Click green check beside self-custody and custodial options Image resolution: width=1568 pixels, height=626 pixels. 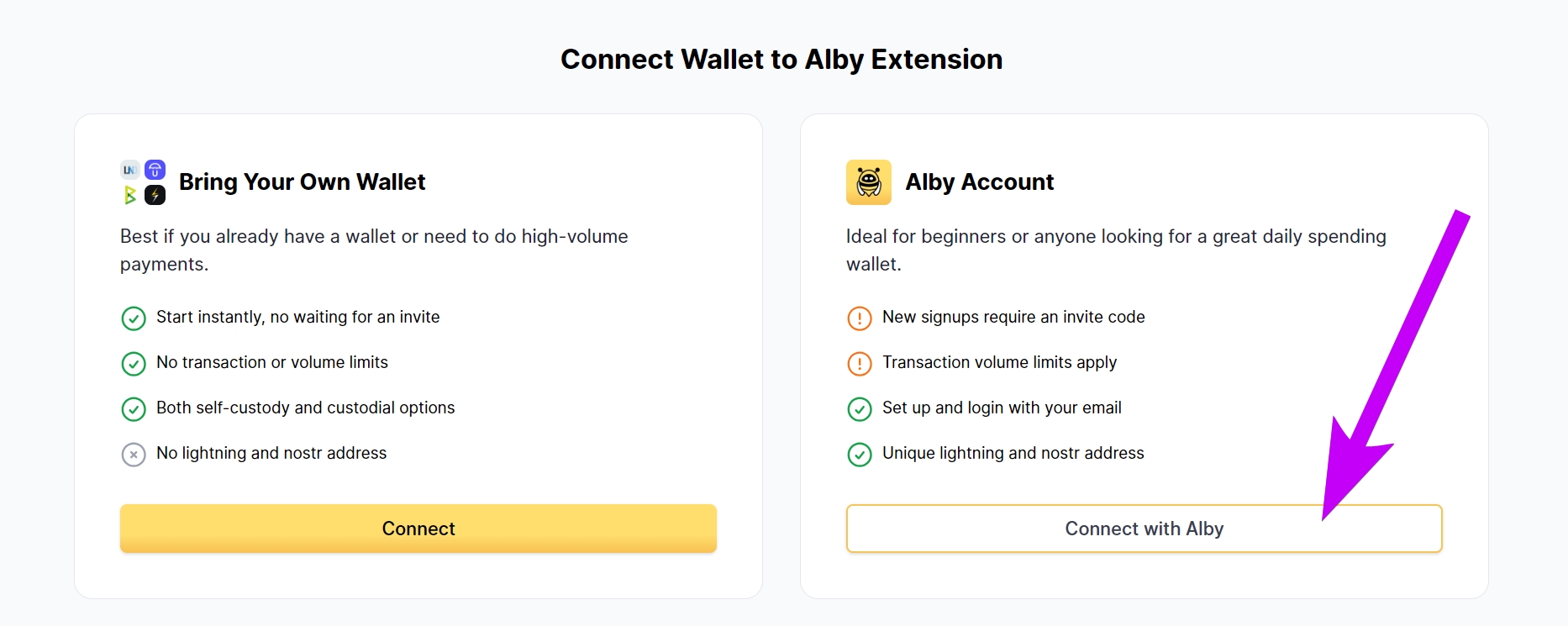click(134, 409)
